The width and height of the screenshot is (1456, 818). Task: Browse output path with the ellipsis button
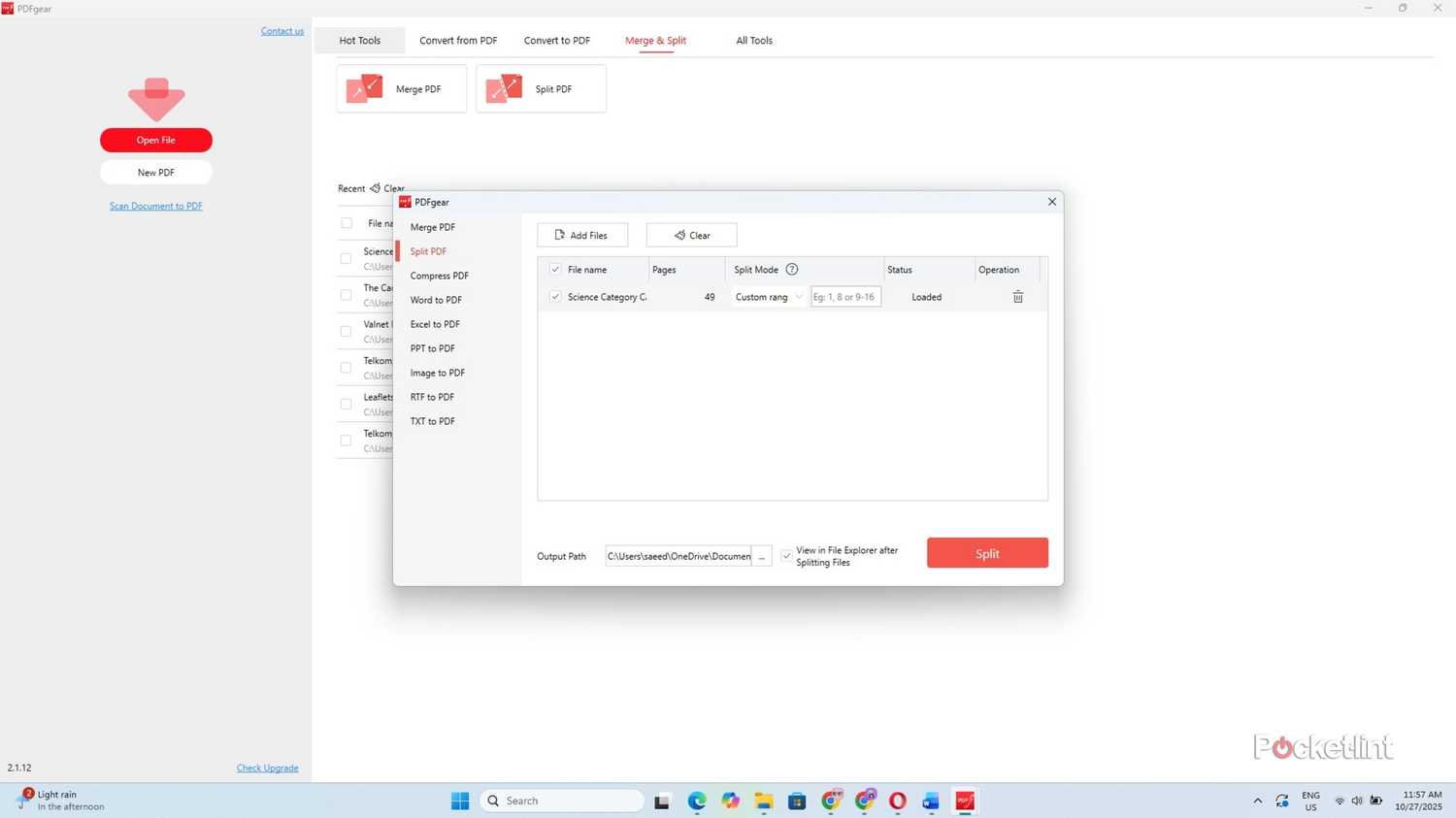(762, 556)
